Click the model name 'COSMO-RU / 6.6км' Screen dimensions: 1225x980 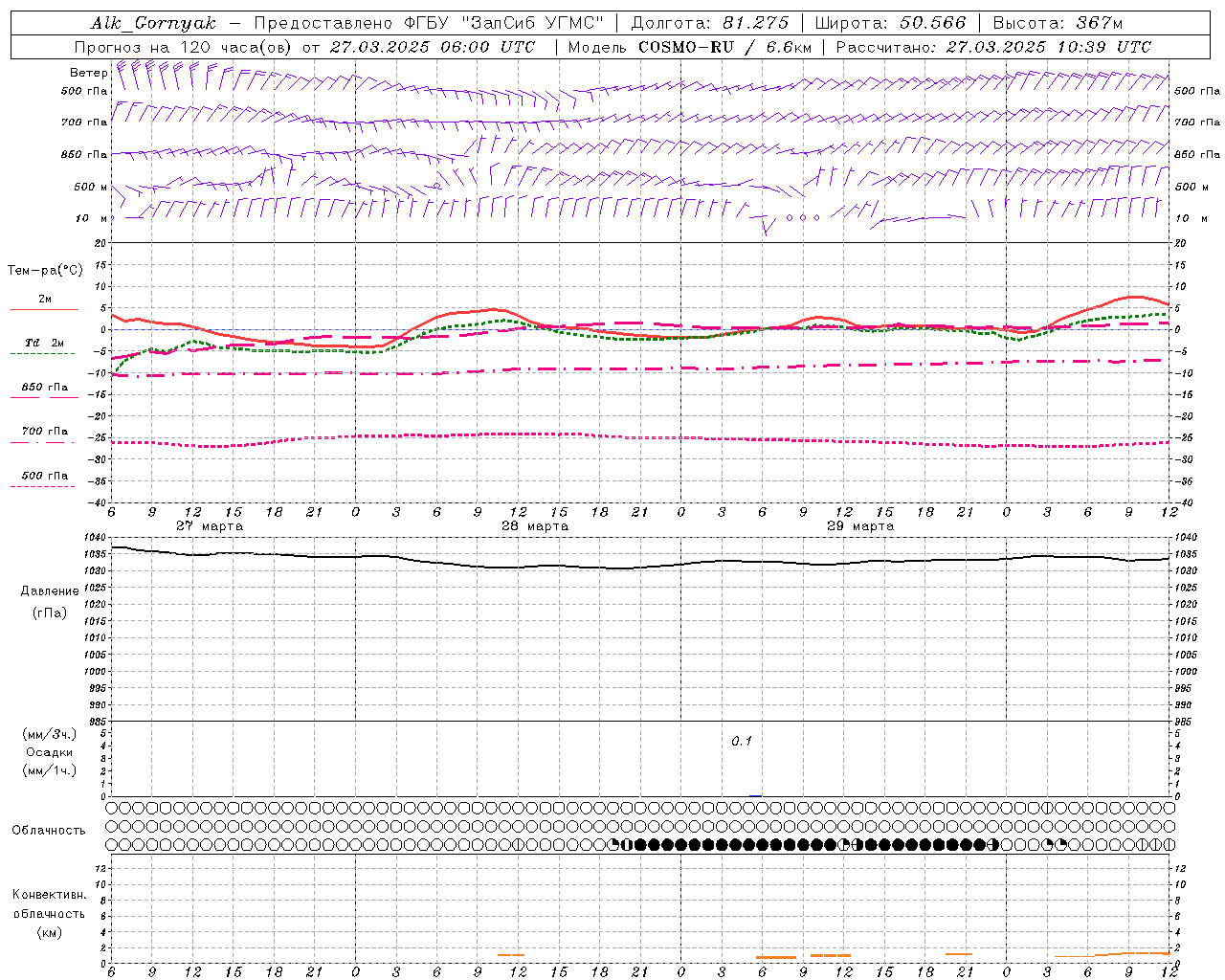(725, 47)
